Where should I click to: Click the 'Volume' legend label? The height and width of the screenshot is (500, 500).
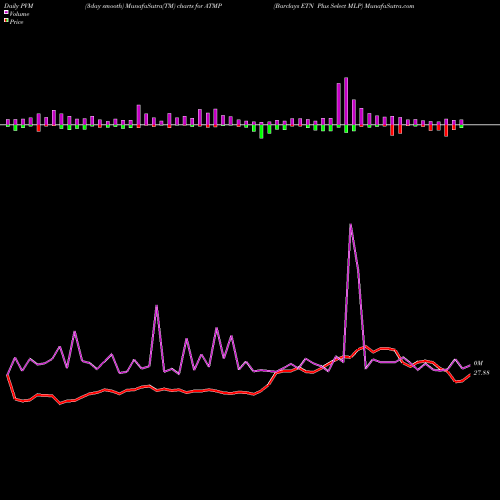[x=19, y=14]
